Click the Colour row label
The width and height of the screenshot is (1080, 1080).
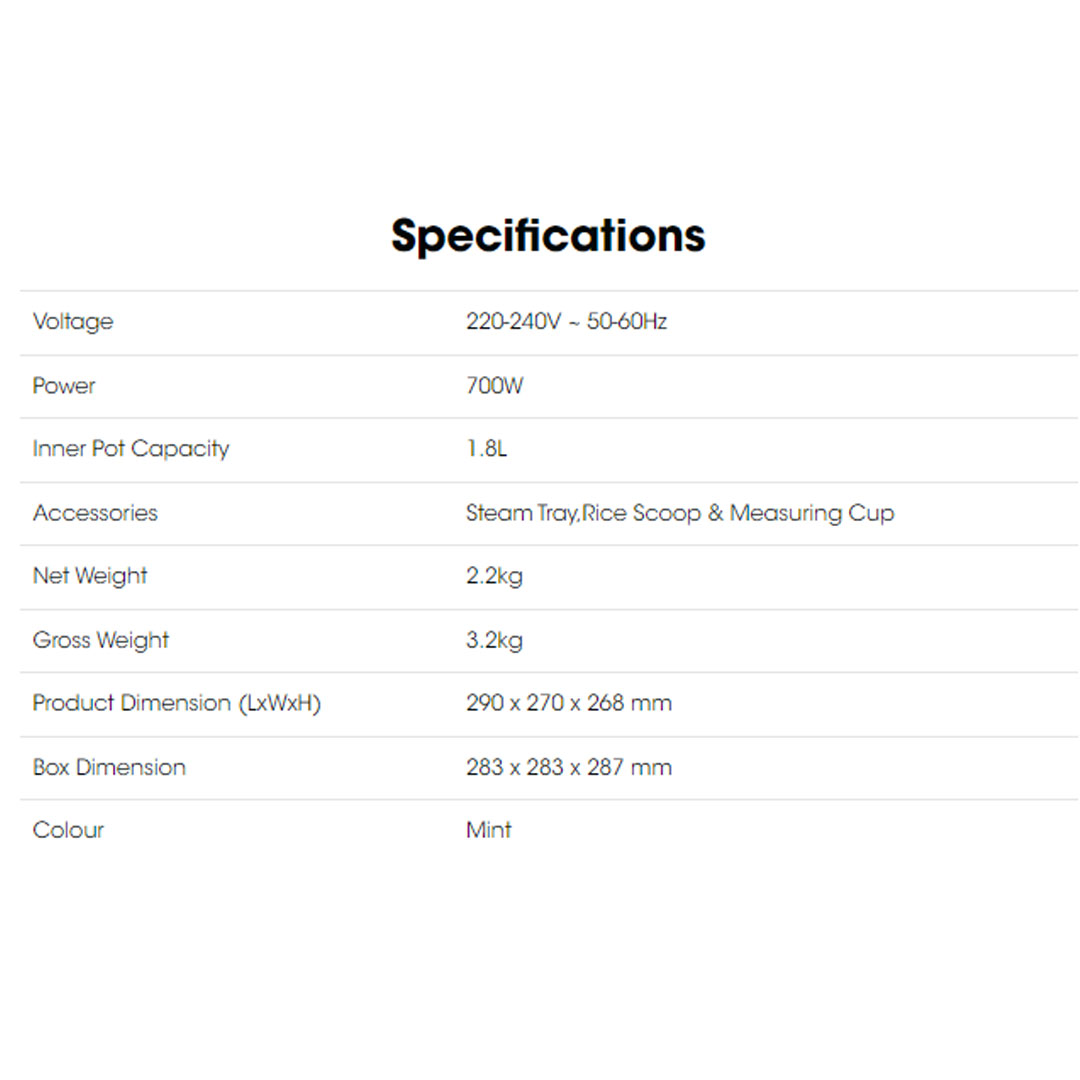[68, 830]
